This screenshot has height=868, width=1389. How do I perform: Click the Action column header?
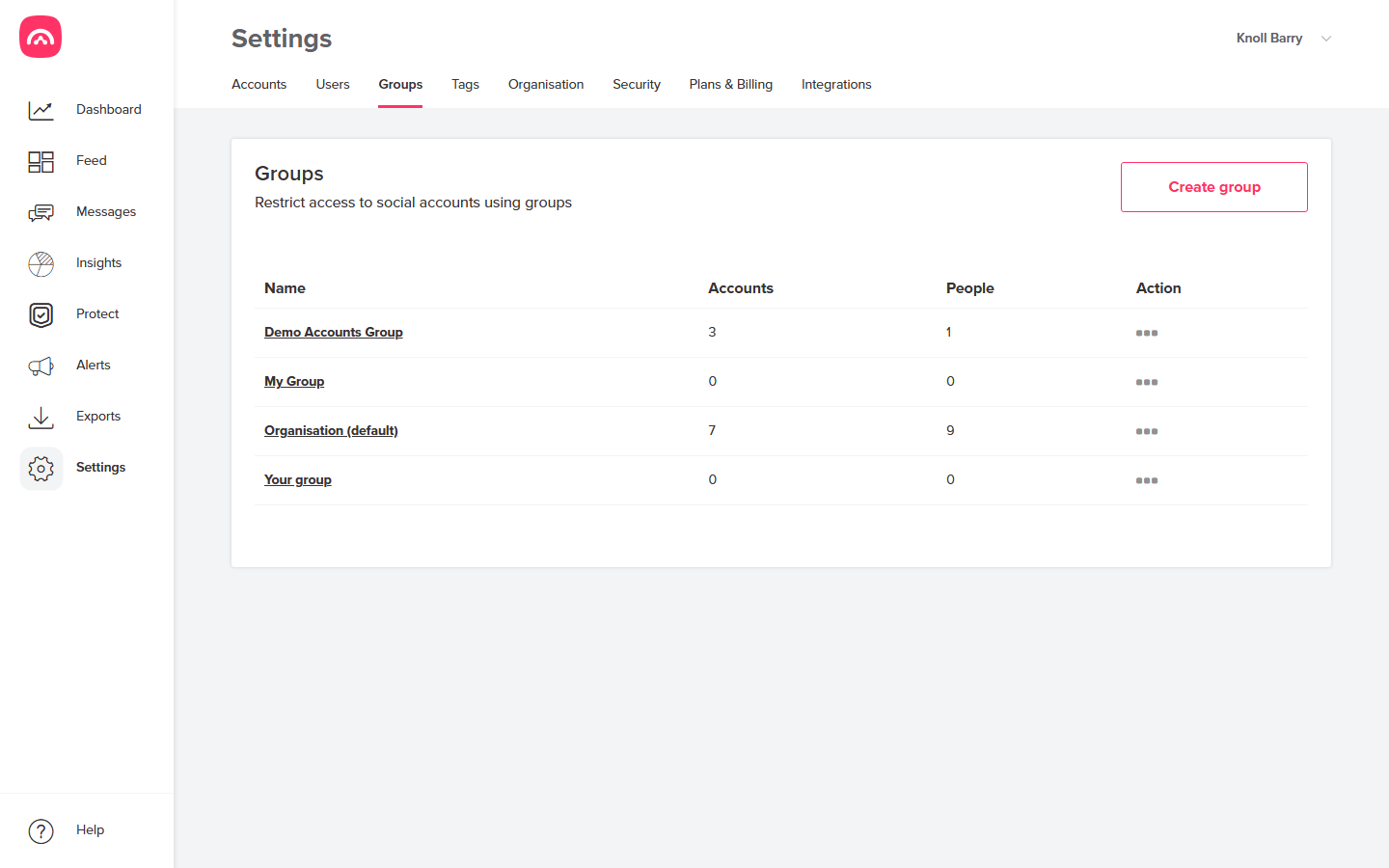point(1158,287)
